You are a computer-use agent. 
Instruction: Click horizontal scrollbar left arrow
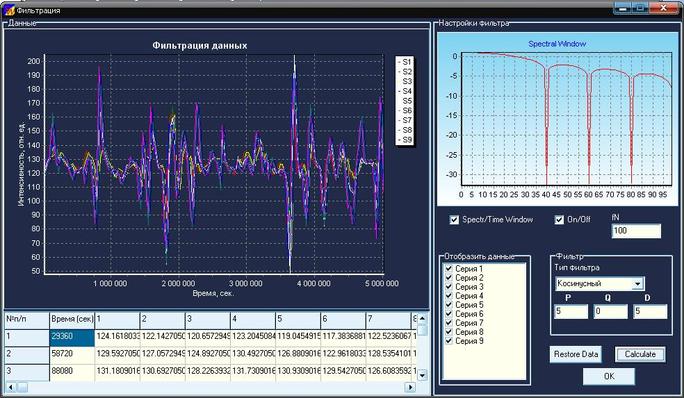(11, 387)
